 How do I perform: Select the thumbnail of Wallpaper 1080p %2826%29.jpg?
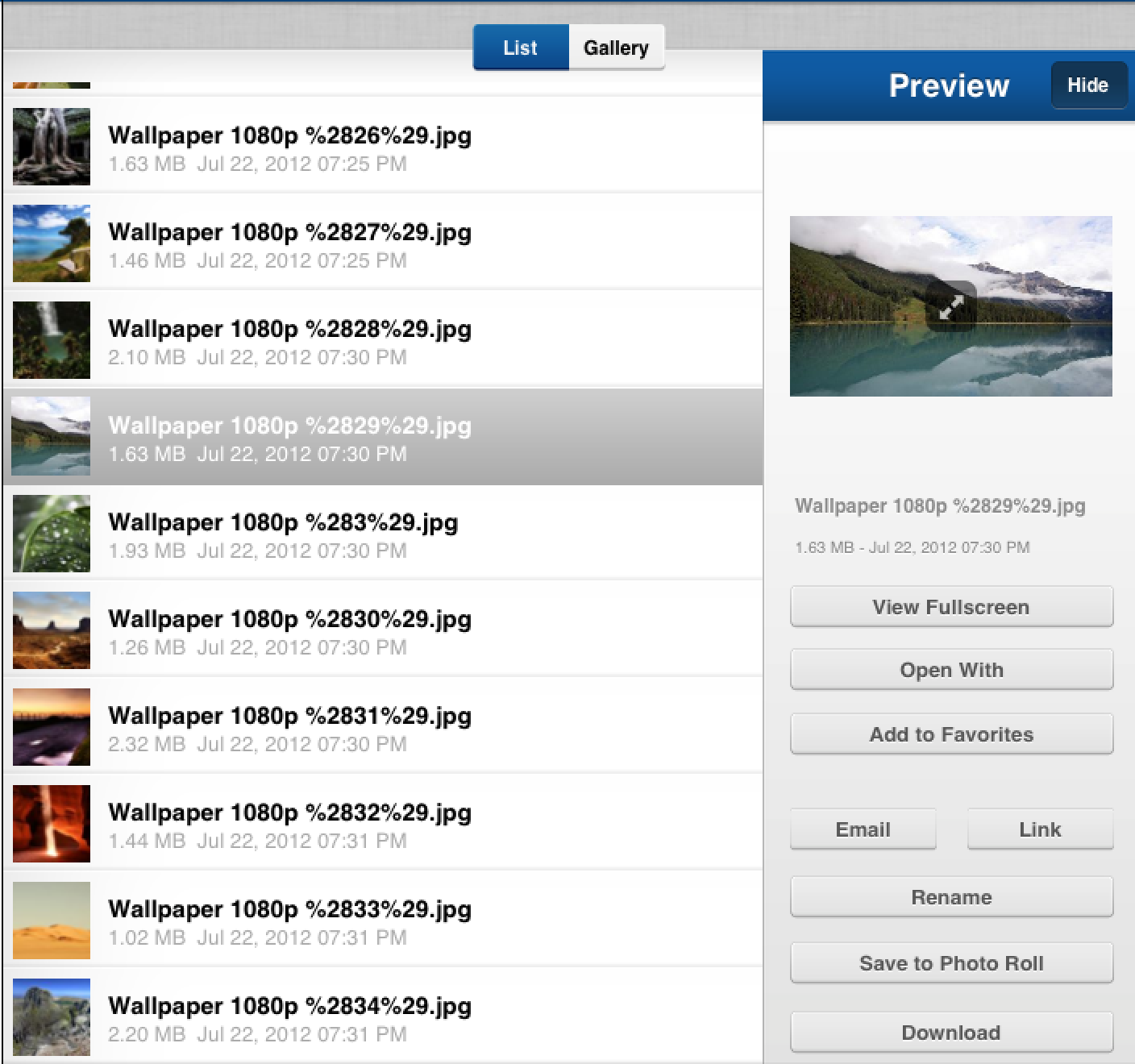coord(52,147)
